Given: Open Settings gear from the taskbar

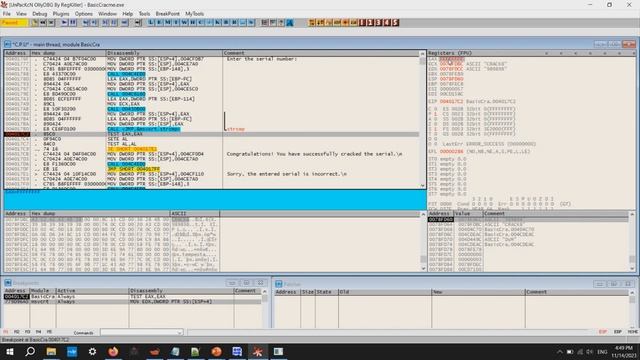Looking at the screenshot, I should point(92,351).
